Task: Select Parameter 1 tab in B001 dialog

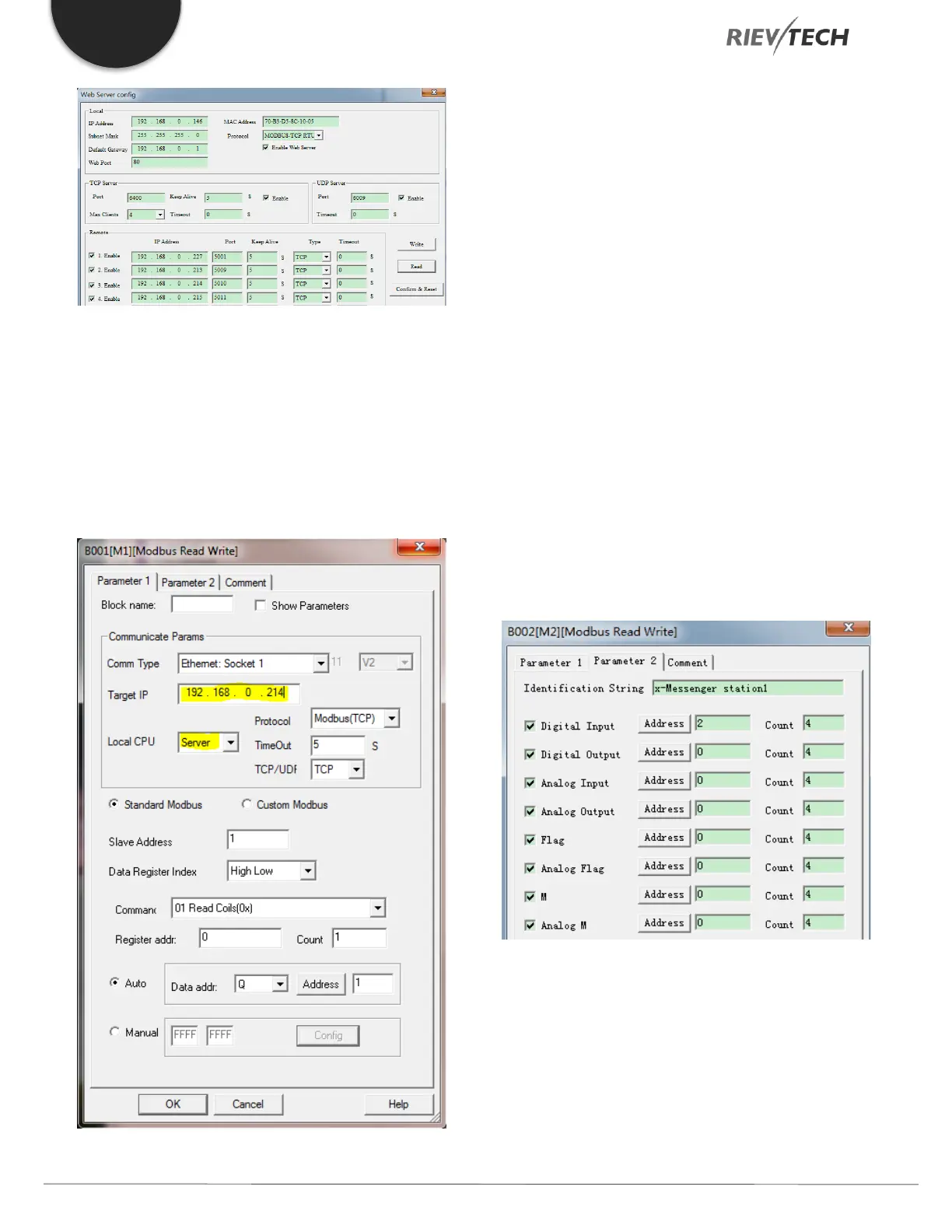Action: (124, 581)
